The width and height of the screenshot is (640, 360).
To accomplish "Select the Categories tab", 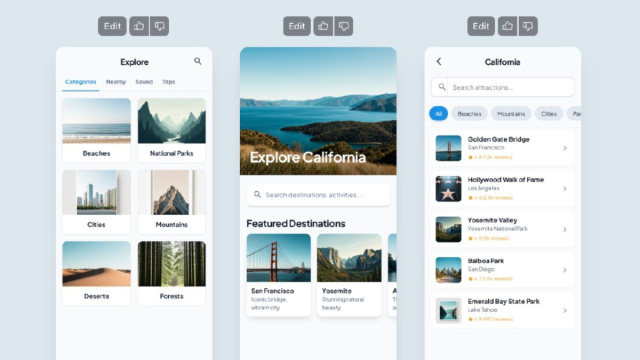I will 80,82.
